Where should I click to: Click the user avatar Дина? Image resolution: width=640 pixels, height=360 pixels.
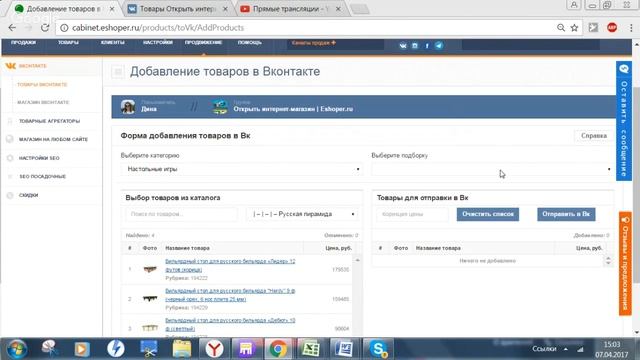pos(128,107)
